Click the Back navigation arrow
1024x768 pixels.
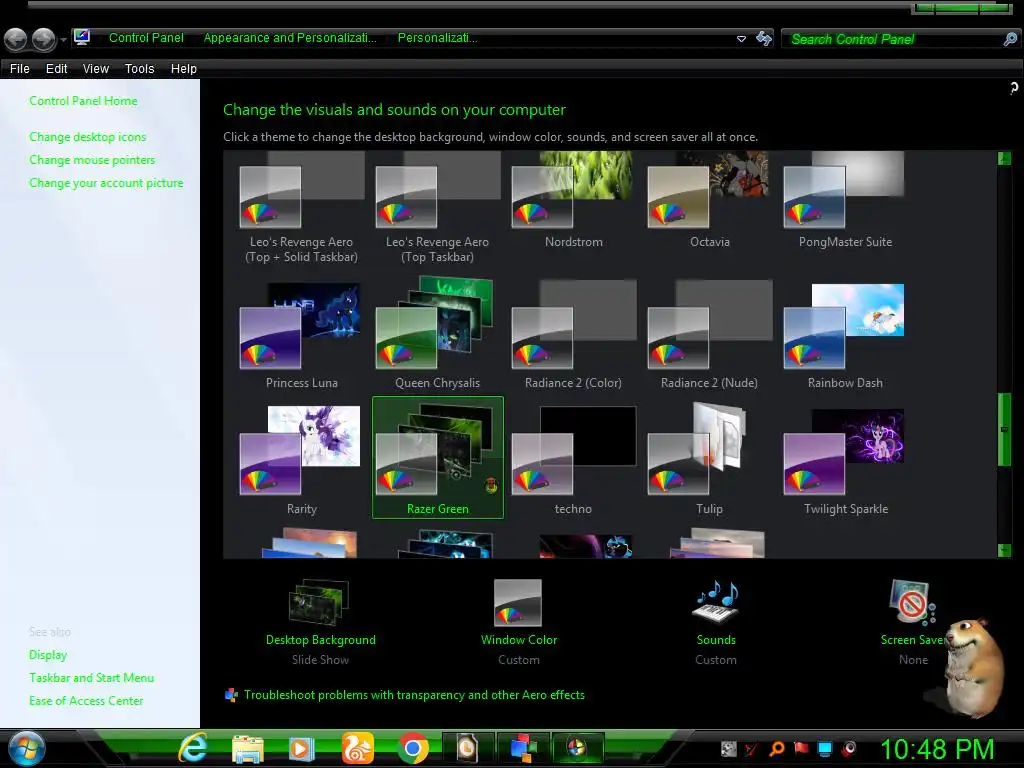[x=16, y=40]
